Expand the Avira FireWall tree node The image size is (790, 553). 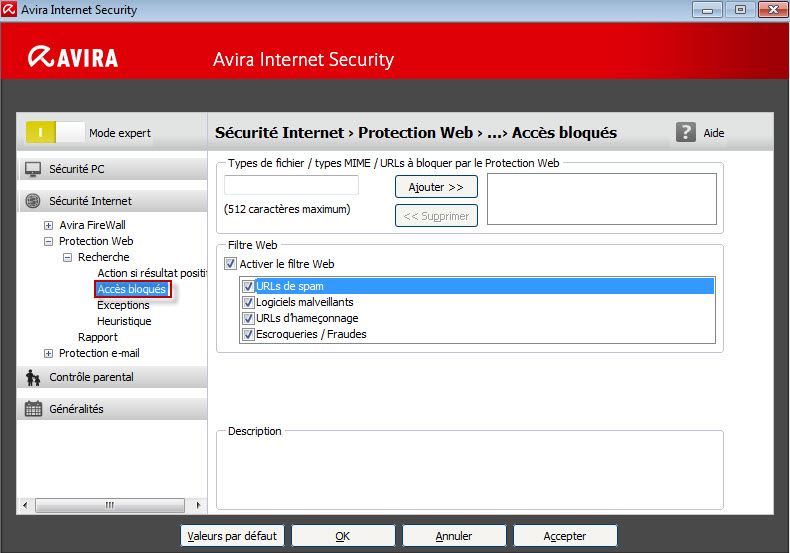point(48,225)
